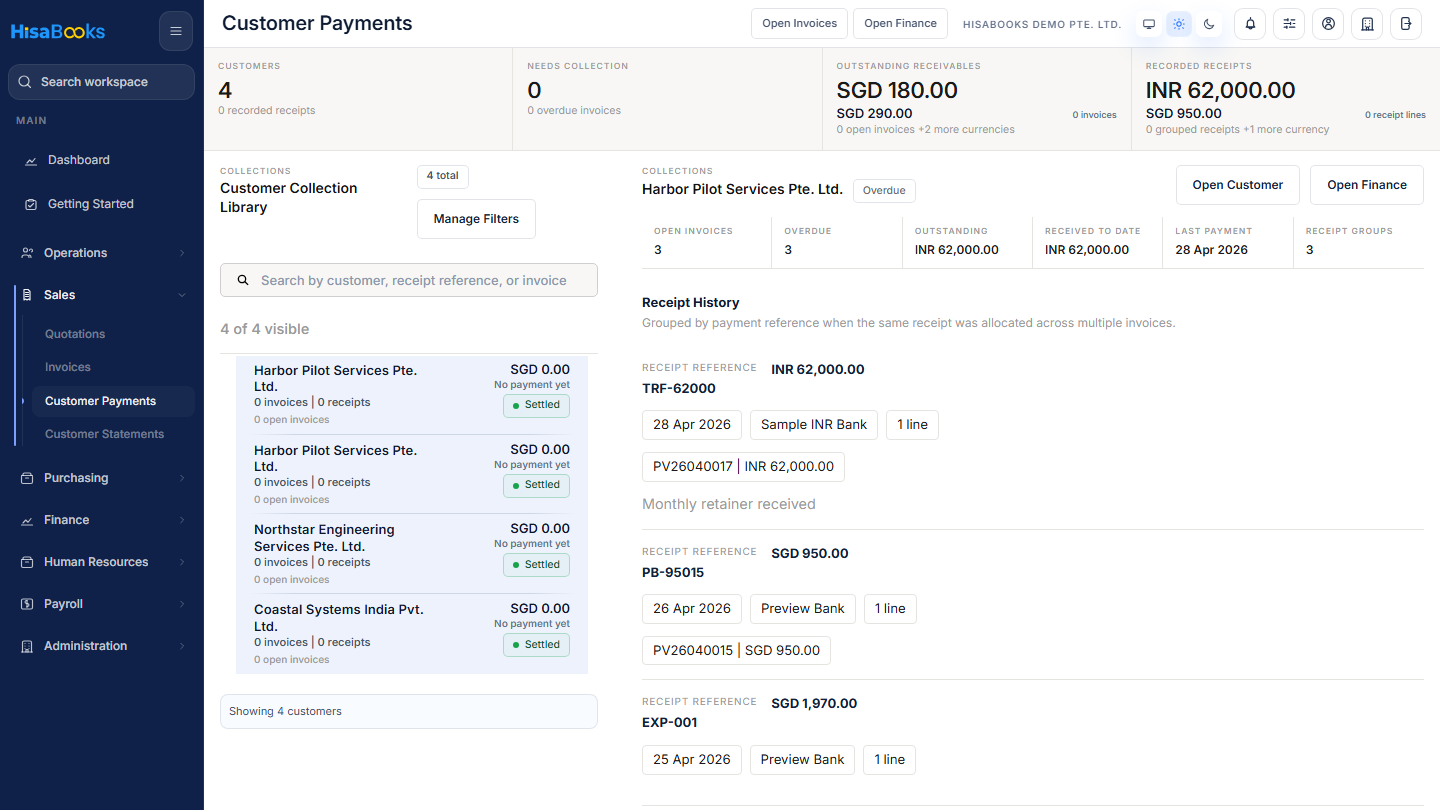Select Coastal Systems India Pvt. Ltd. row
The height and width of the screenshot is (810, 1440).
[x=412, y=634]
